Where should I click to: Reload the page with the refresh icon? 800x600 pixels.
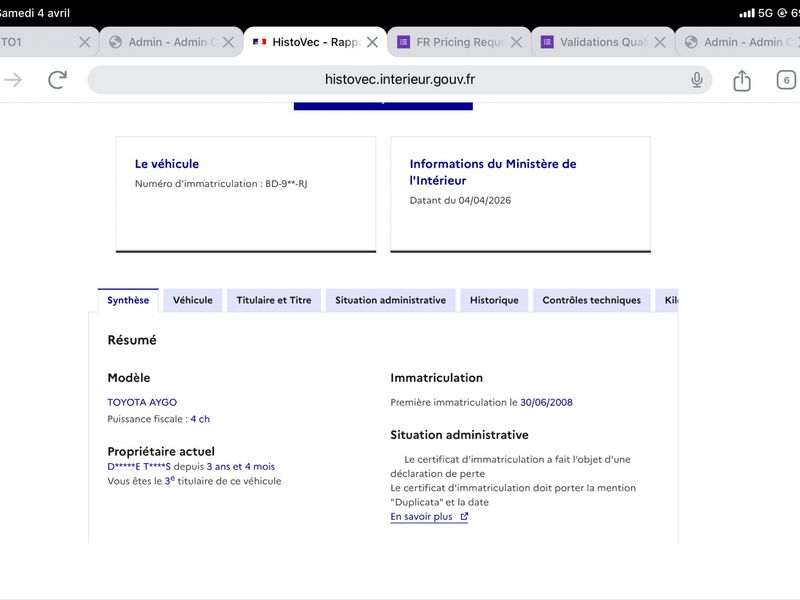58,80
